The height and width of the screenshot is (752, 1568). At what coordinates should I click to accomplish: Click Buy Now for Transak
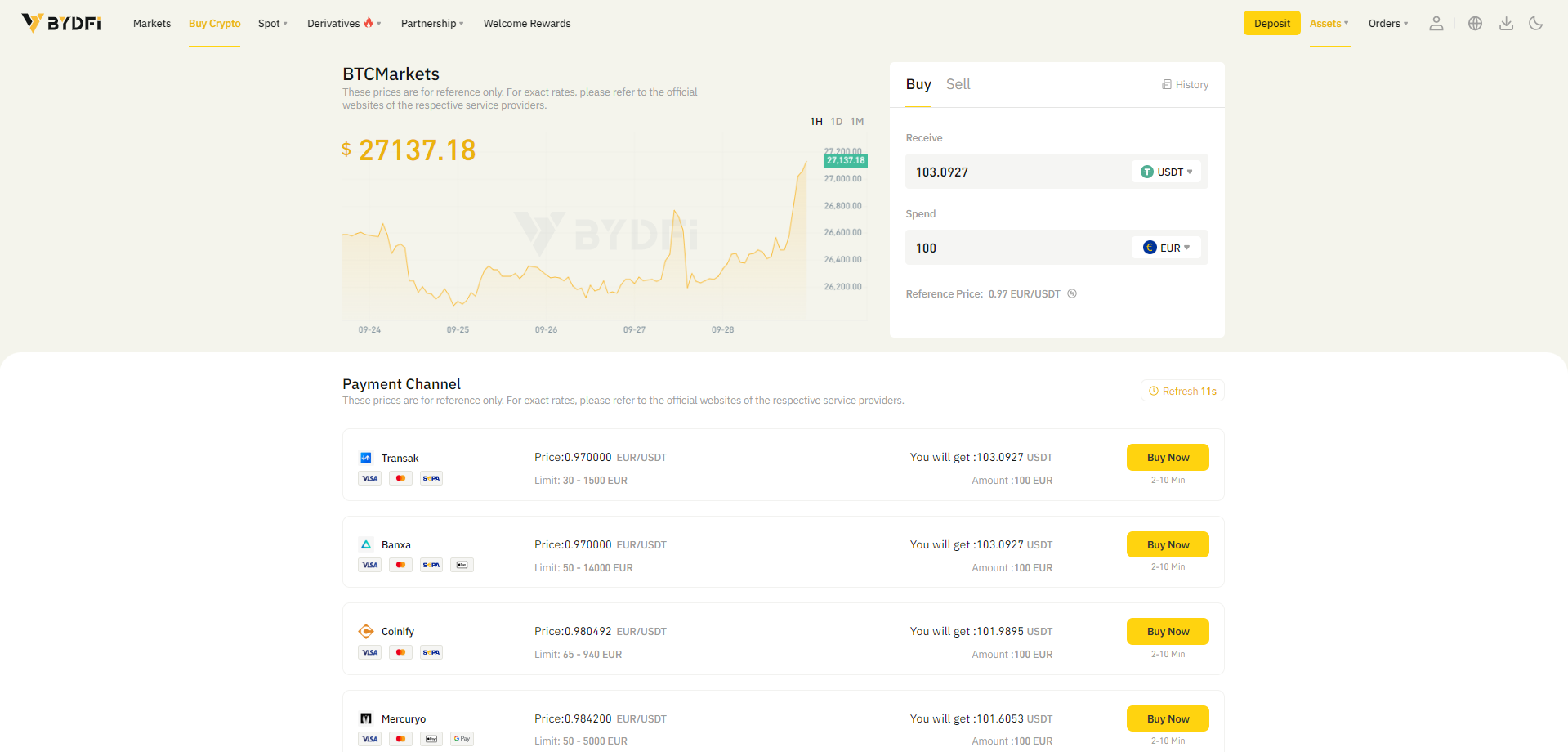(x=1168, y=457)
